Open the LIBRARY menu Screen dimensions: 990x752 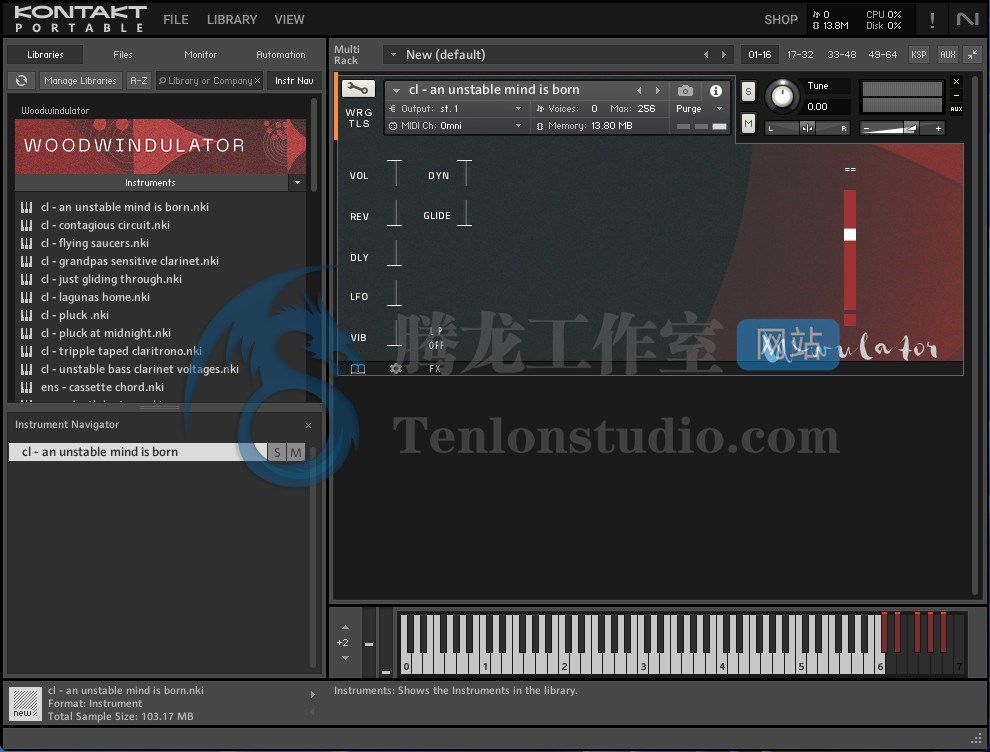[x=232, y=20]
